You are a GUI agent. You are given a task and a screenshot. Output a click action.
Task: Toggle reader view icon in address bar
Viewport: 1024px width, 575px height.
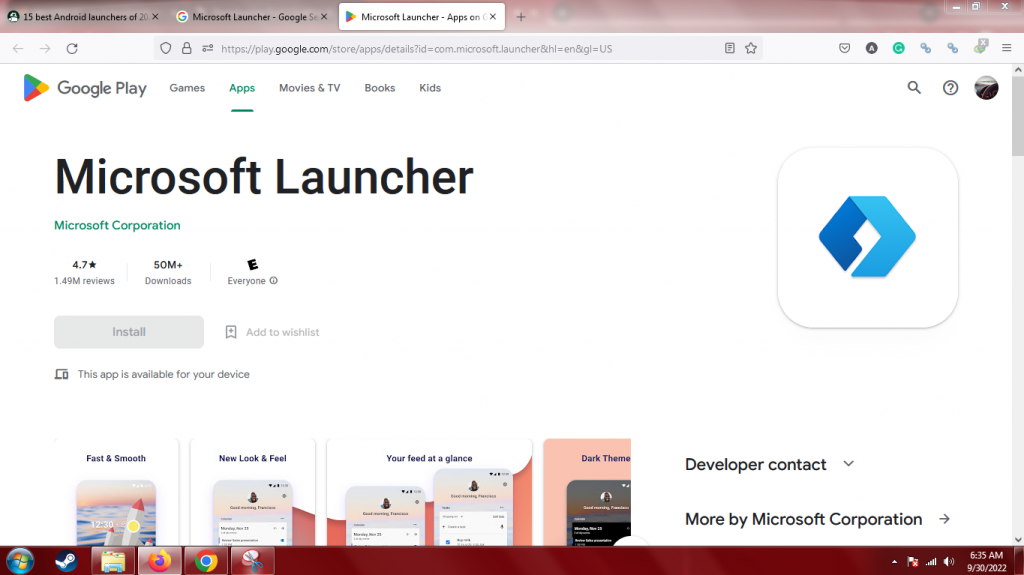729,48
